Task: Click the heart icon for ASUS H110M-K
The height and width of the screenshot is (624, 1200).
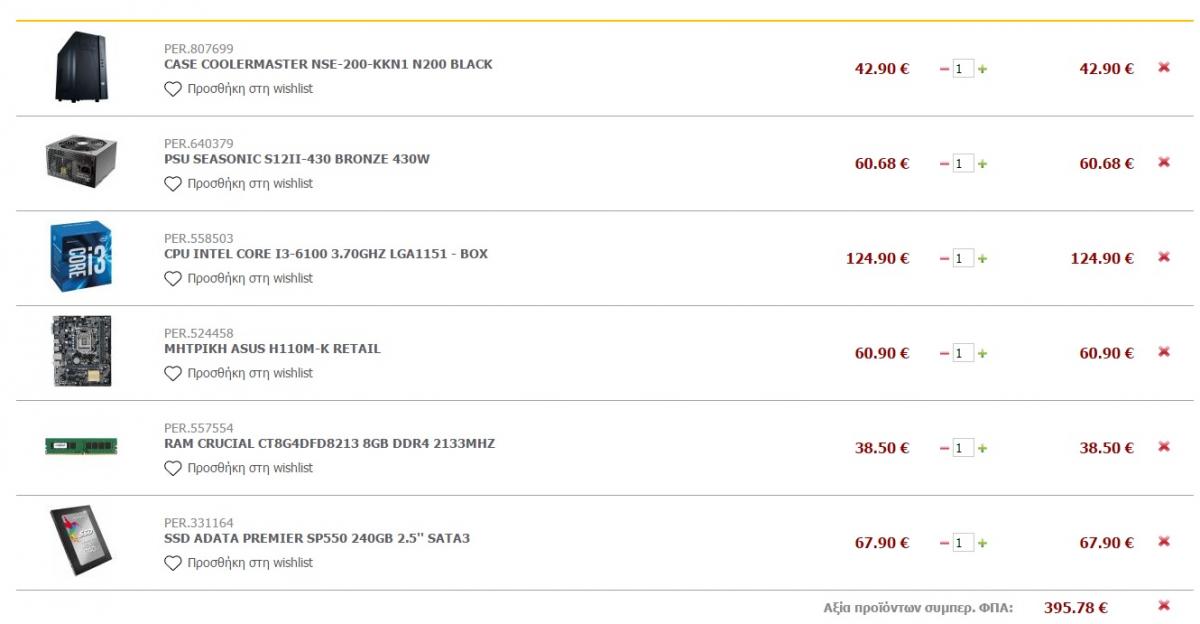Action: click(x=173, y=373)
